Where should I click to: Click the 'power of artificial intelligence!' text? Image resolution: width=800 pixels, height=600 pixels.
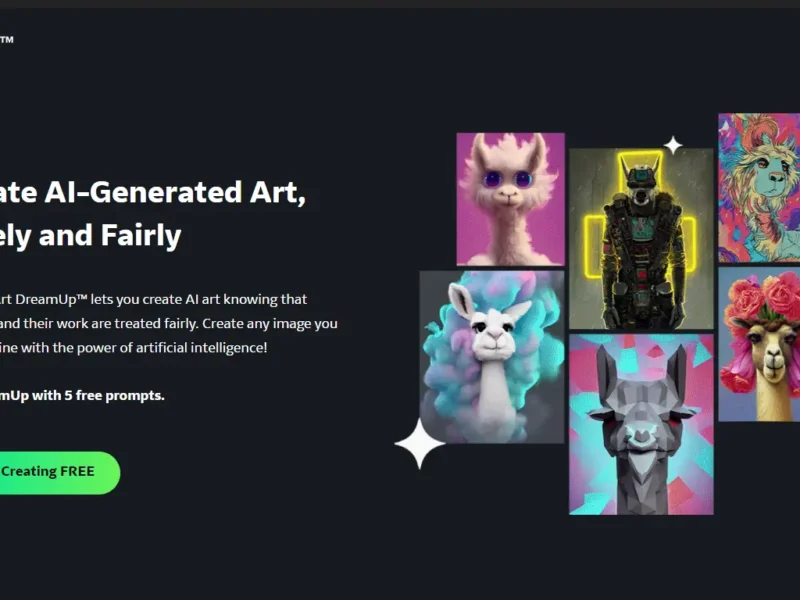[172, 348]
